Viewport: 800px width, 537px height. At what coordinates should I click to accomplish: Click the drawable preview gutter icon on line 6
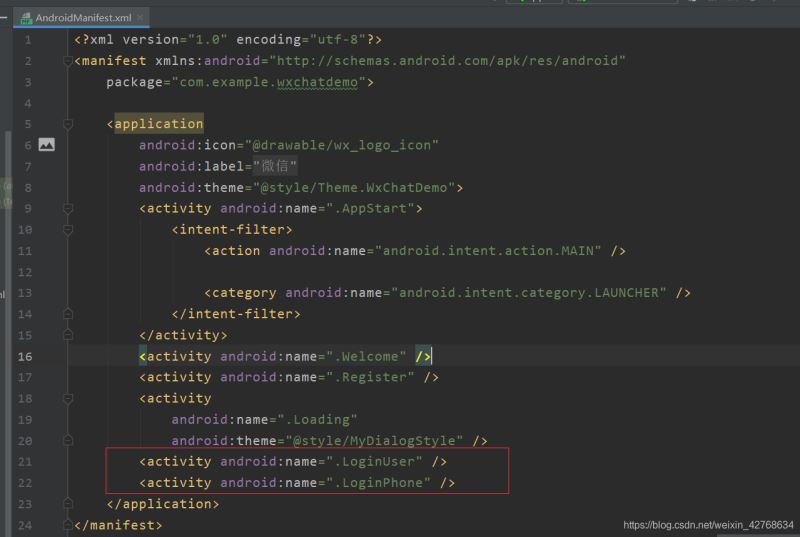coord(46,145)
